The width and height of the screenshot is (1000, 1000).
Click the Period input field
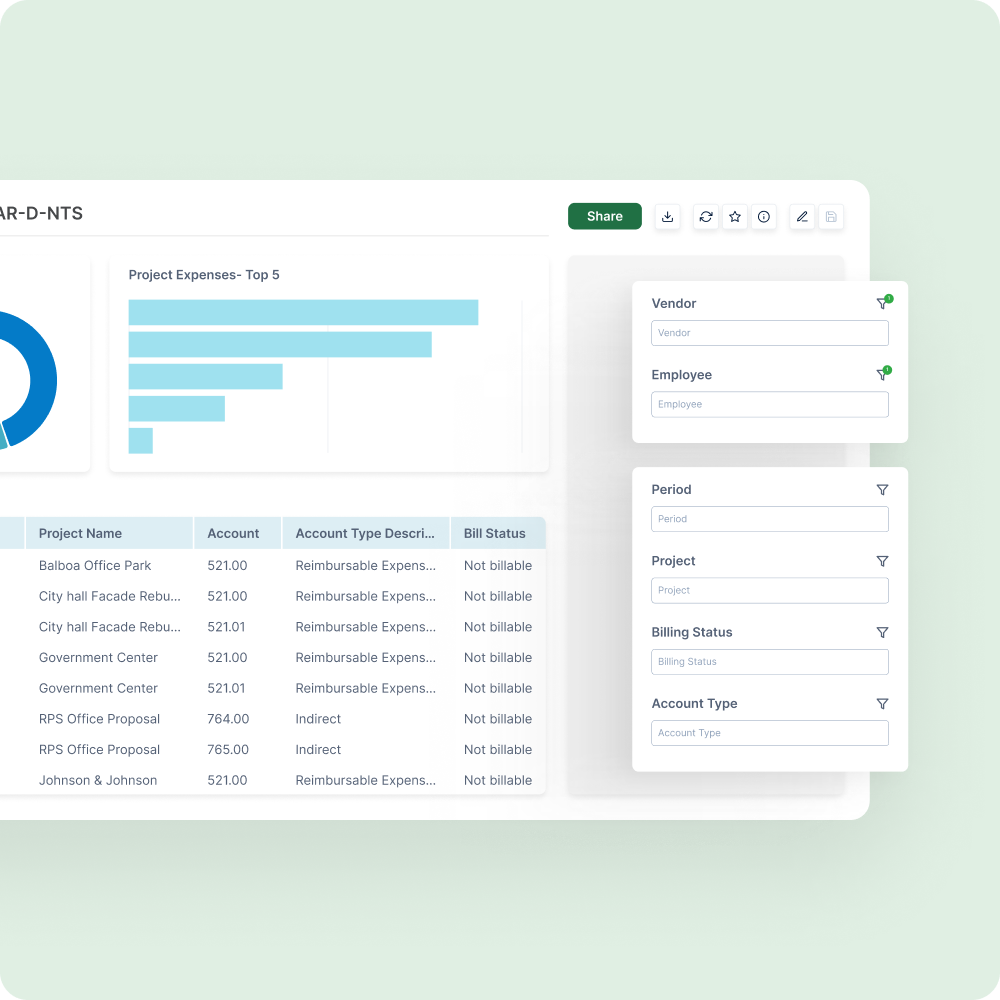pos(769,519)
